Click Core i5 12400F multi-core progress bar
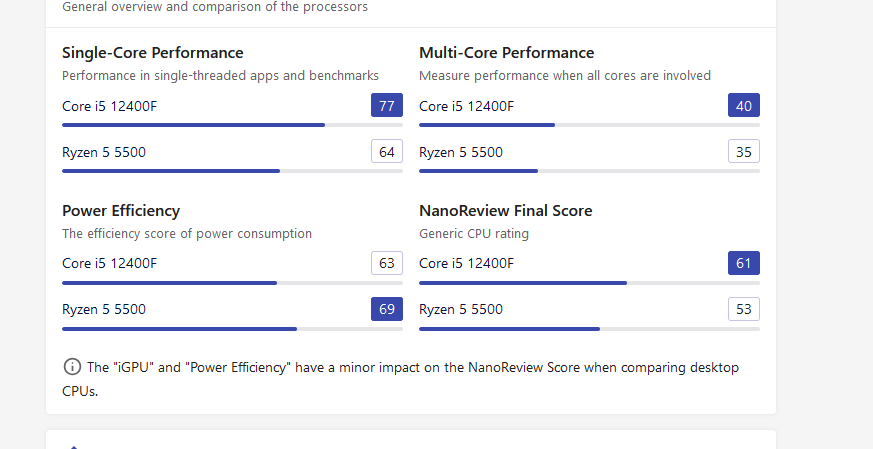The image size is (873, 449). pyautogui.click(x=589, y=125)
